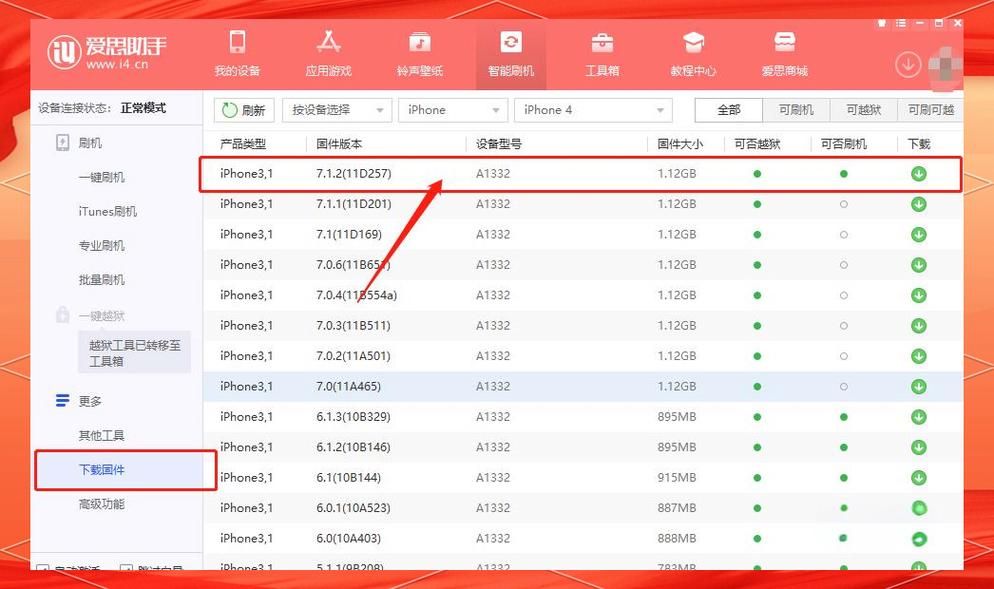Switch to the 可越狱 filter tab
Image resolution: width=994 pixels, height=589 pixels.
click(x=863, y=110)
